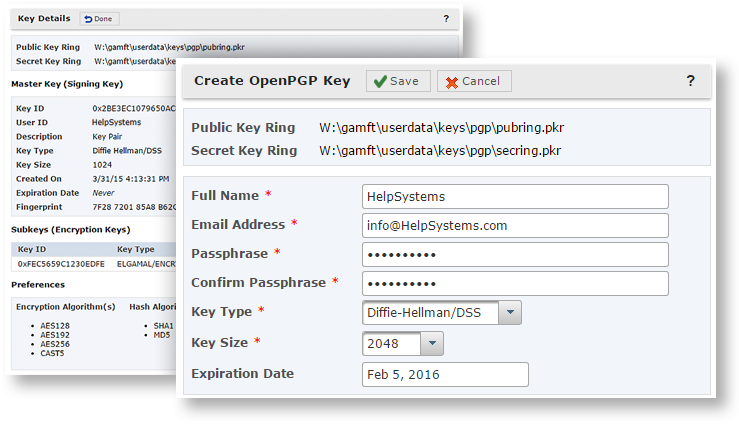Click the secring.pkr path in Create OpenPGP Key
Image resolution: width=739 pixels, height=430 pixels.
[440, 151]
